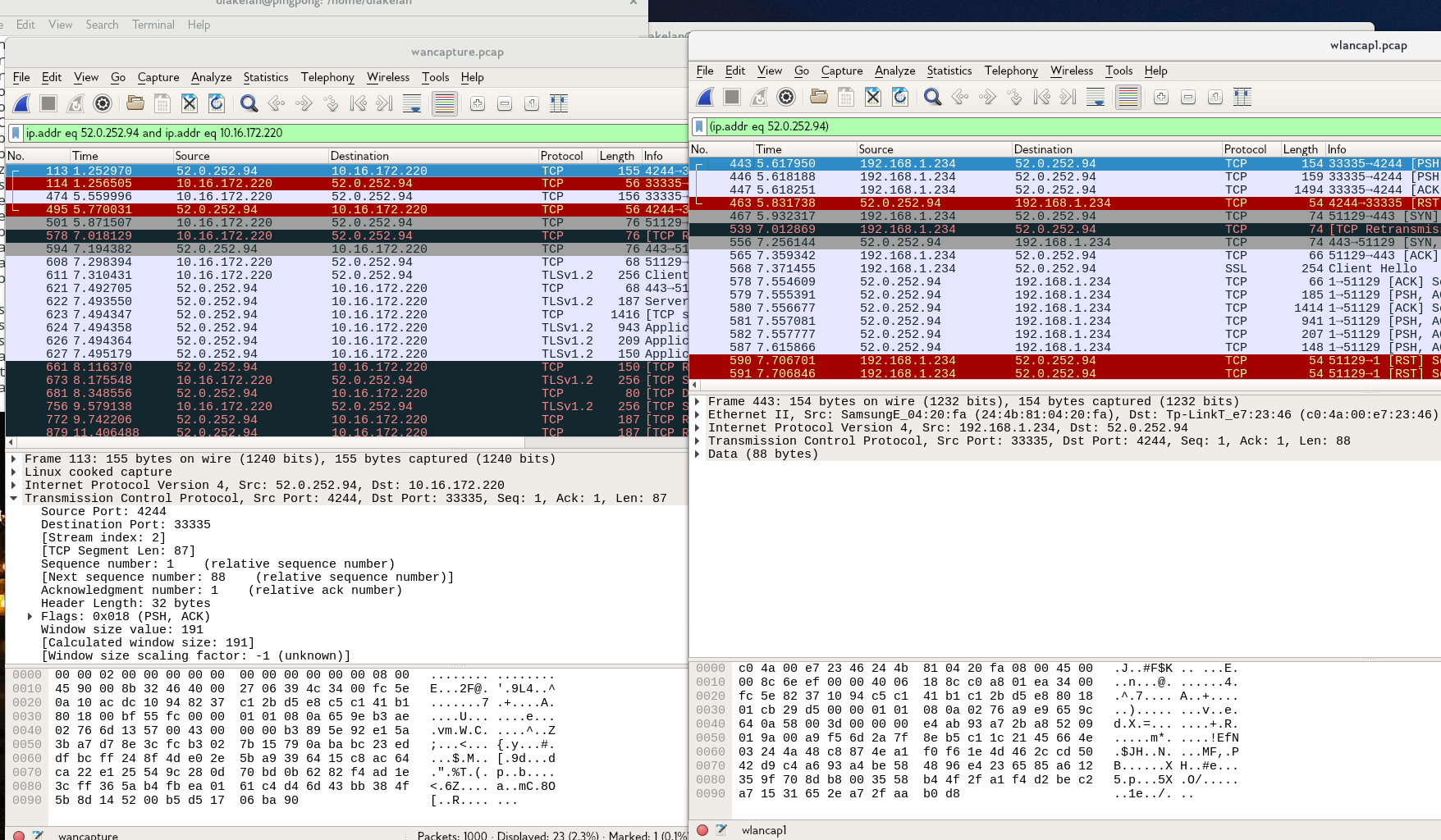Image resolution: width=1441 pixels, height=840 pixels.
Task: Save capture file in wlancap1 window
Action: [x=846, y=97]
